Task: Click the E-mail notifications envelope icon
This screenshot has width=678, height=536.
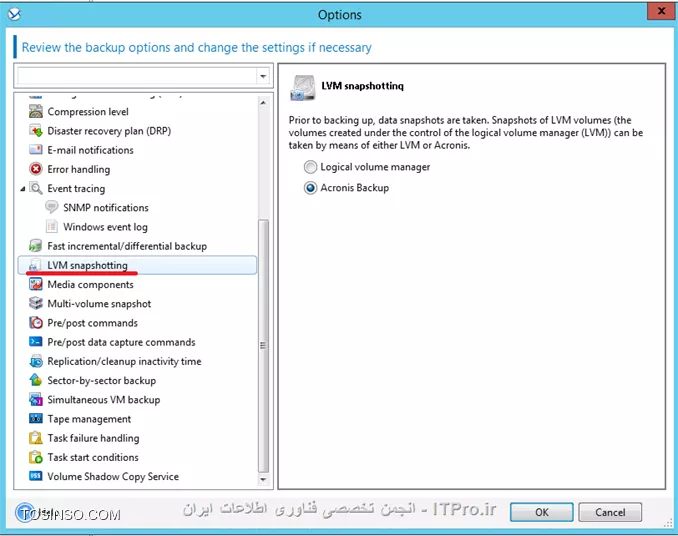Action: pos(35,150)
